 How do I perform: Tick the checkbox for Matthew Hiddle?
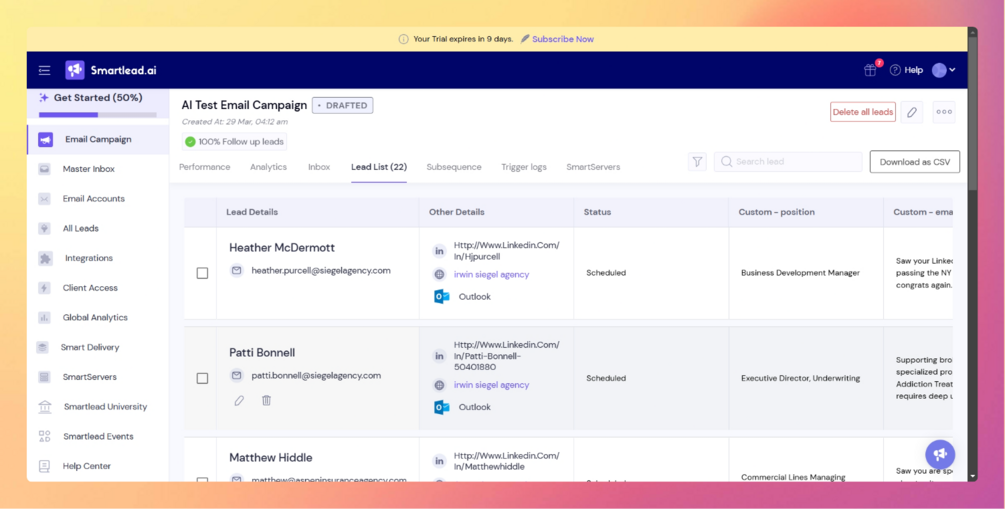tap(202, 480)
